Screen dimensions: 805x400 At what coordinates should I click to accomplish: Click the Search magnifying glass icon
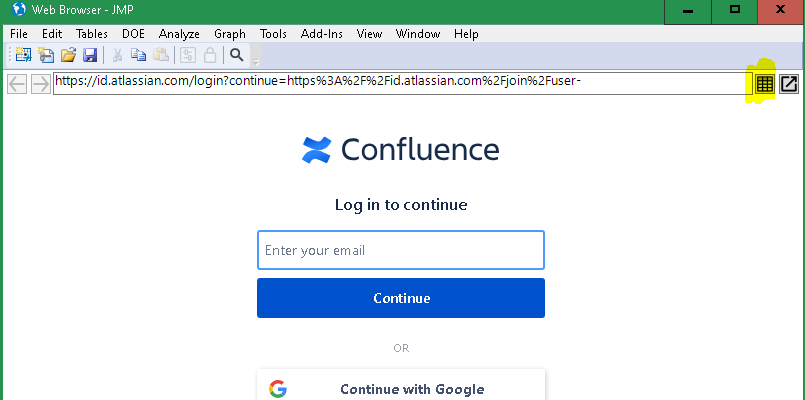click(237, 55)
